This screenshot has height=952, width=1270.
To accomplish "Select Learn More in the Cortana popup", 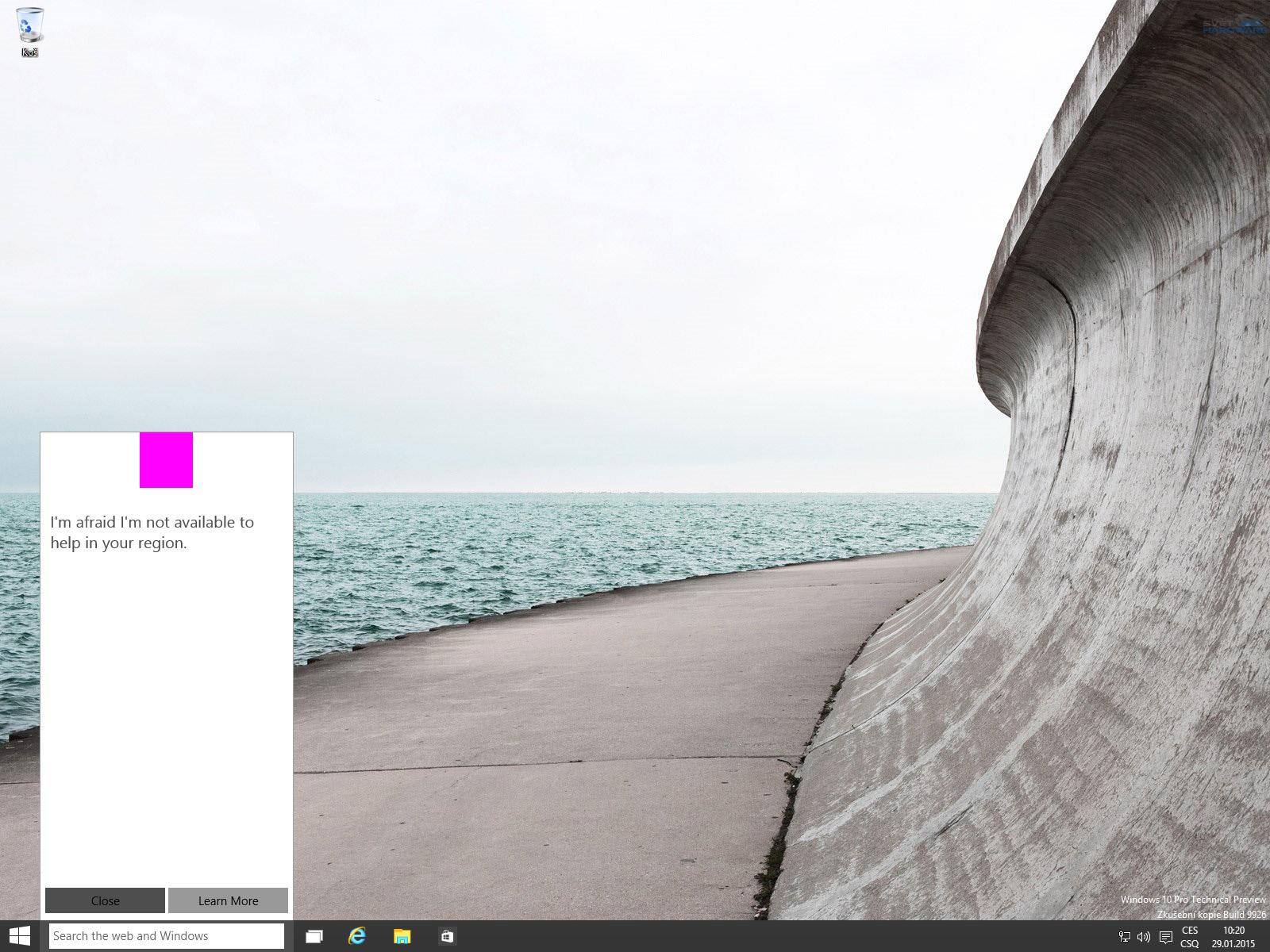I will pyautogui.click(x=228, y=900).
